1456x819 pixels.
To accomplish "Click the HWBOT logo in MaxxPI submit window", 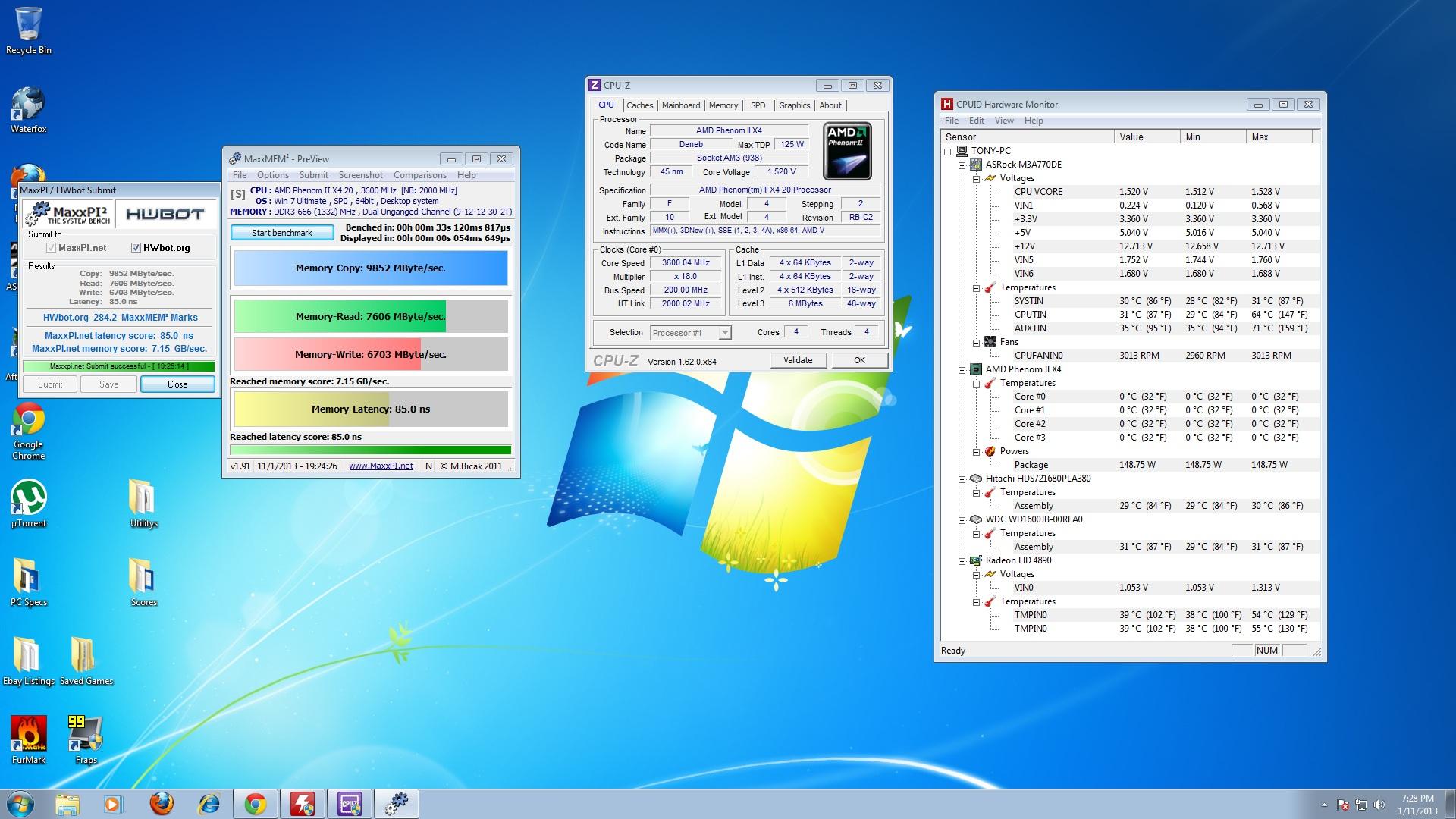I will tap(165, 214).
